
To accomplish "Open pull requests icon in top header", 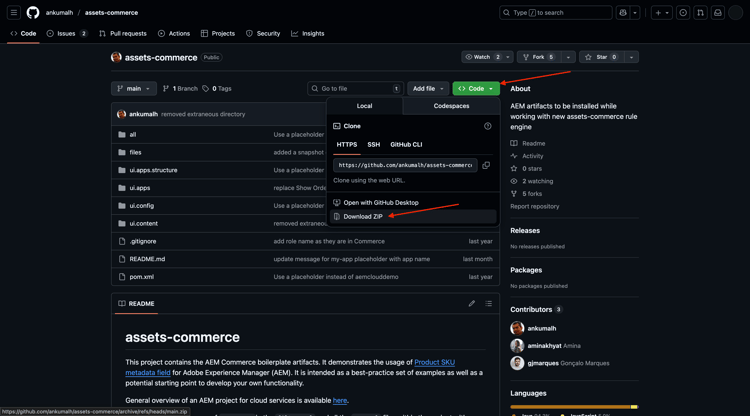I will 700,12.
